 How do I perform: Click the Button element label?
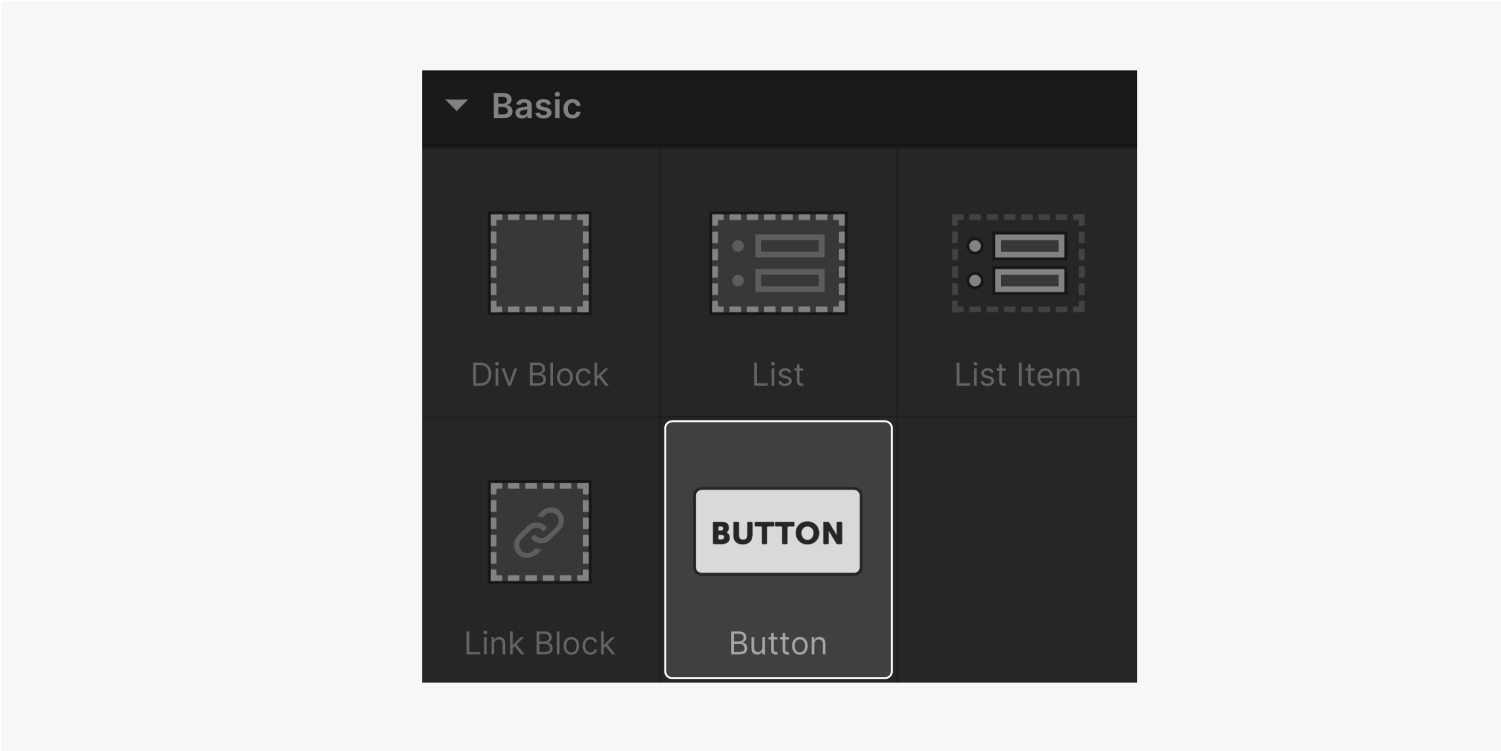pyautogui.click(x=778, y=644)
